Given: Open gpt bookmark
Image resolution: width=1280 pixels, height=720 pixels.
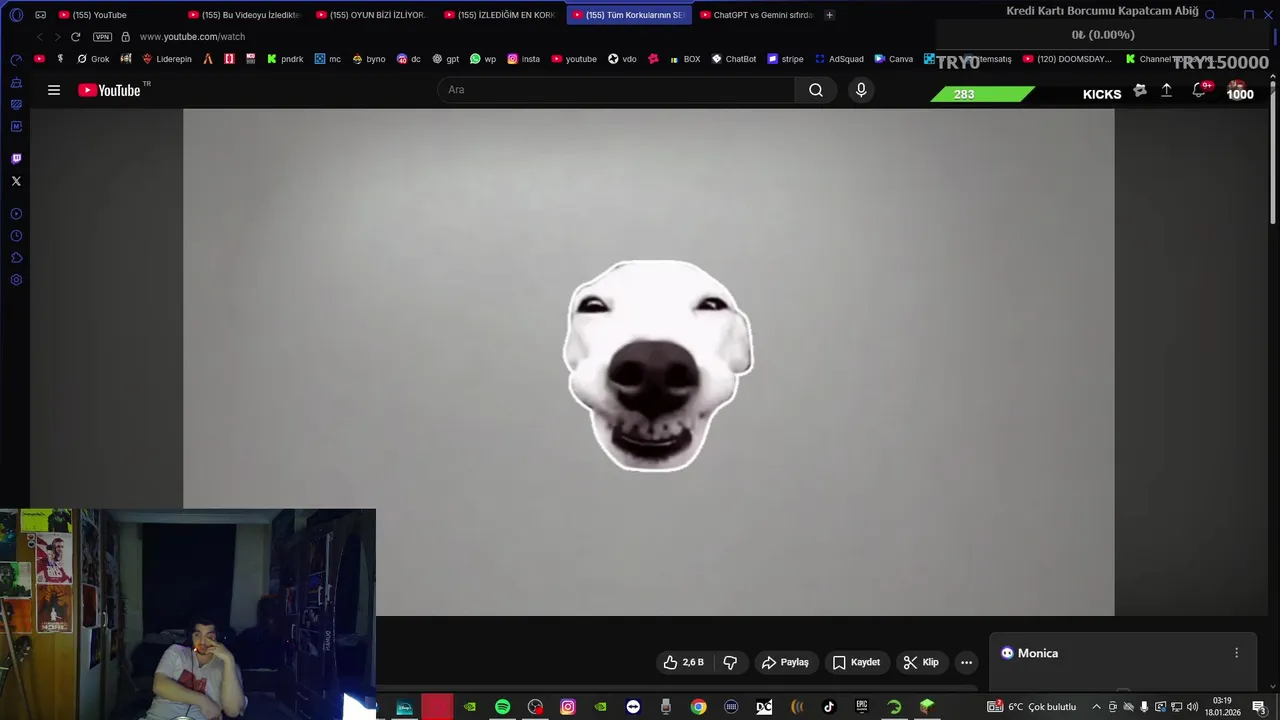Looking at the screenshot, I should (446, 59).
